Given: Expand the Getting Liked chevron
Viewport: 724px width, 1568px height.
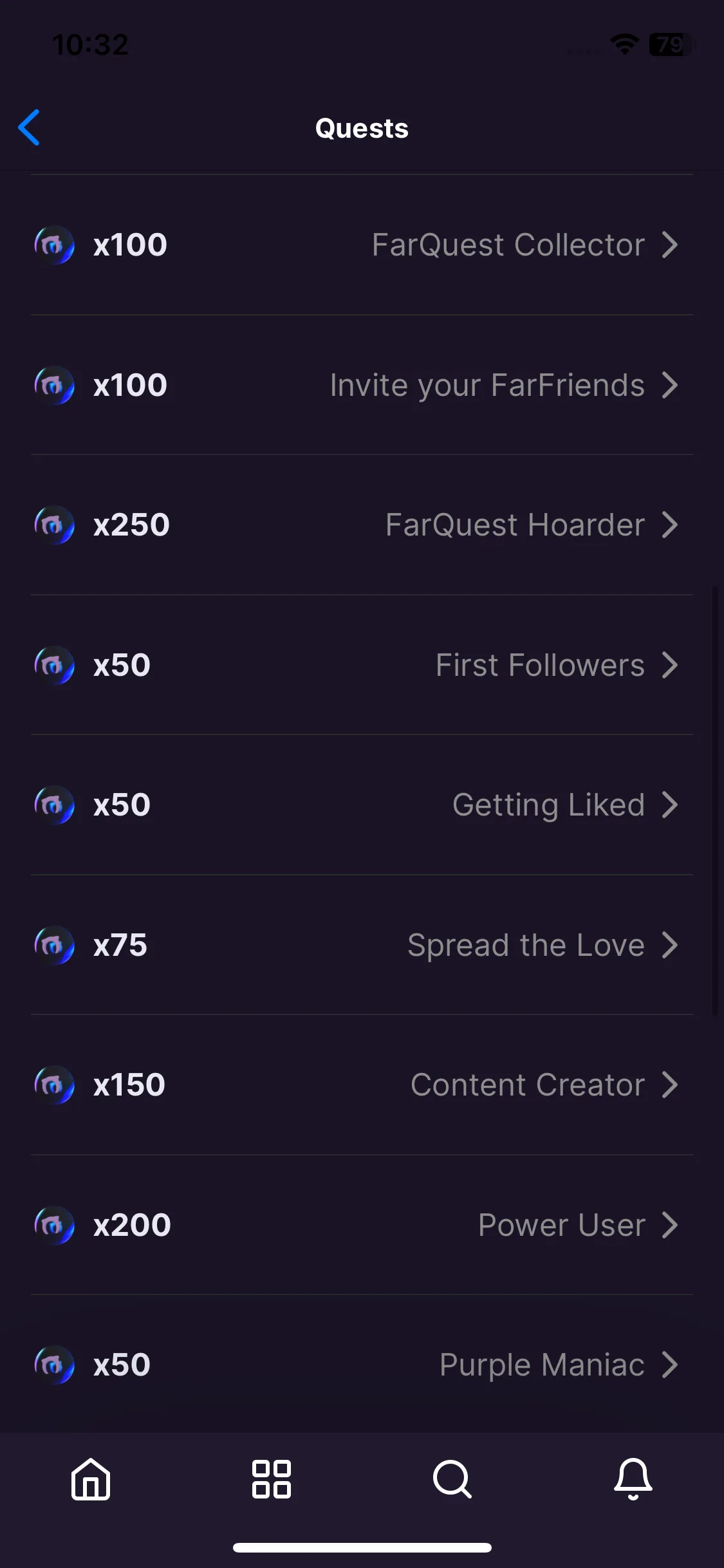Looking at the screenshot, I should tap(670, 805).
